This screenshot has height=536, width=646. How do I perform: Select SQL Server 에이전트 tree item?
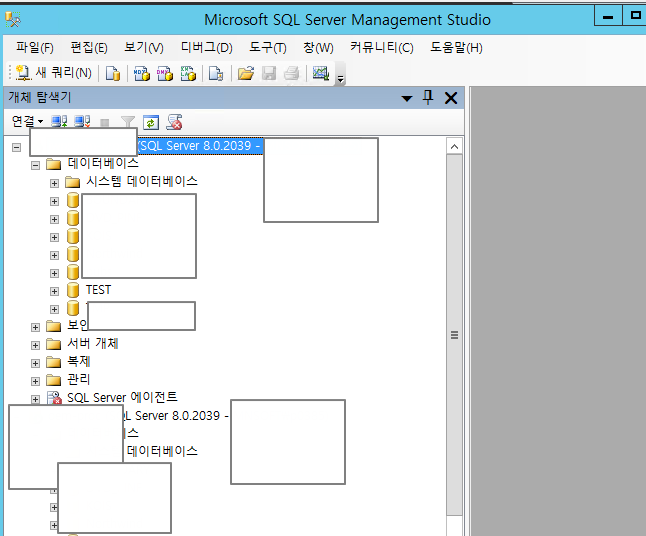(122, 398)
